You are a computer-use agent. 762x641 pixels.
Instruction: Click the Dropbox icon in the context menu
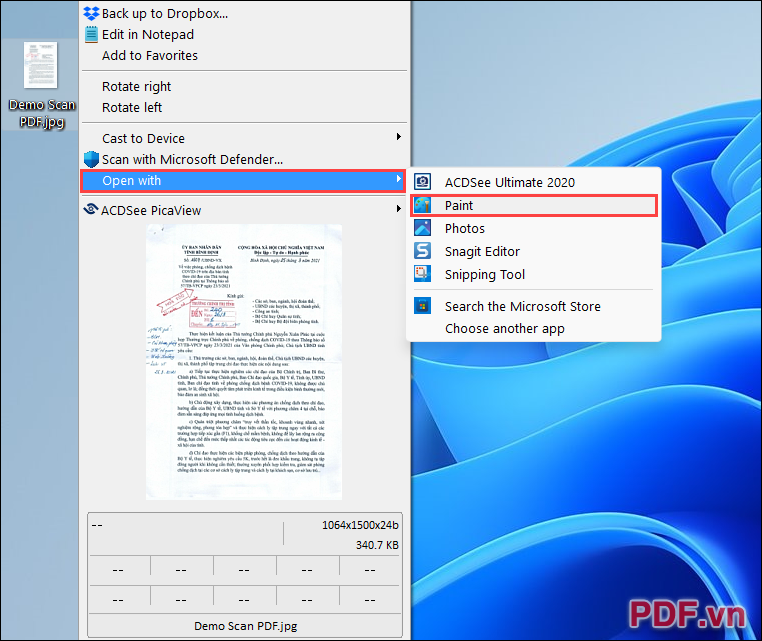click(x=91, y=13)
